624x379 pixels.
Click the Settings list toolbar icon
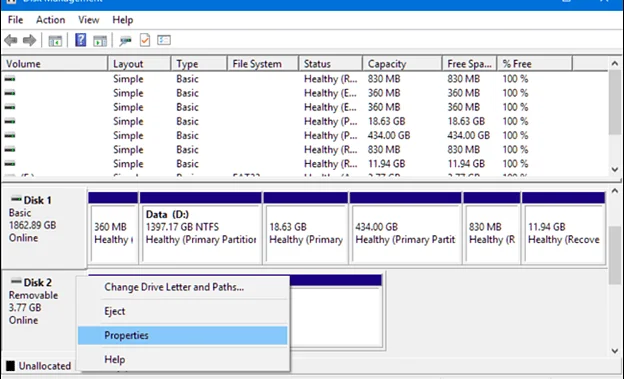164,40
